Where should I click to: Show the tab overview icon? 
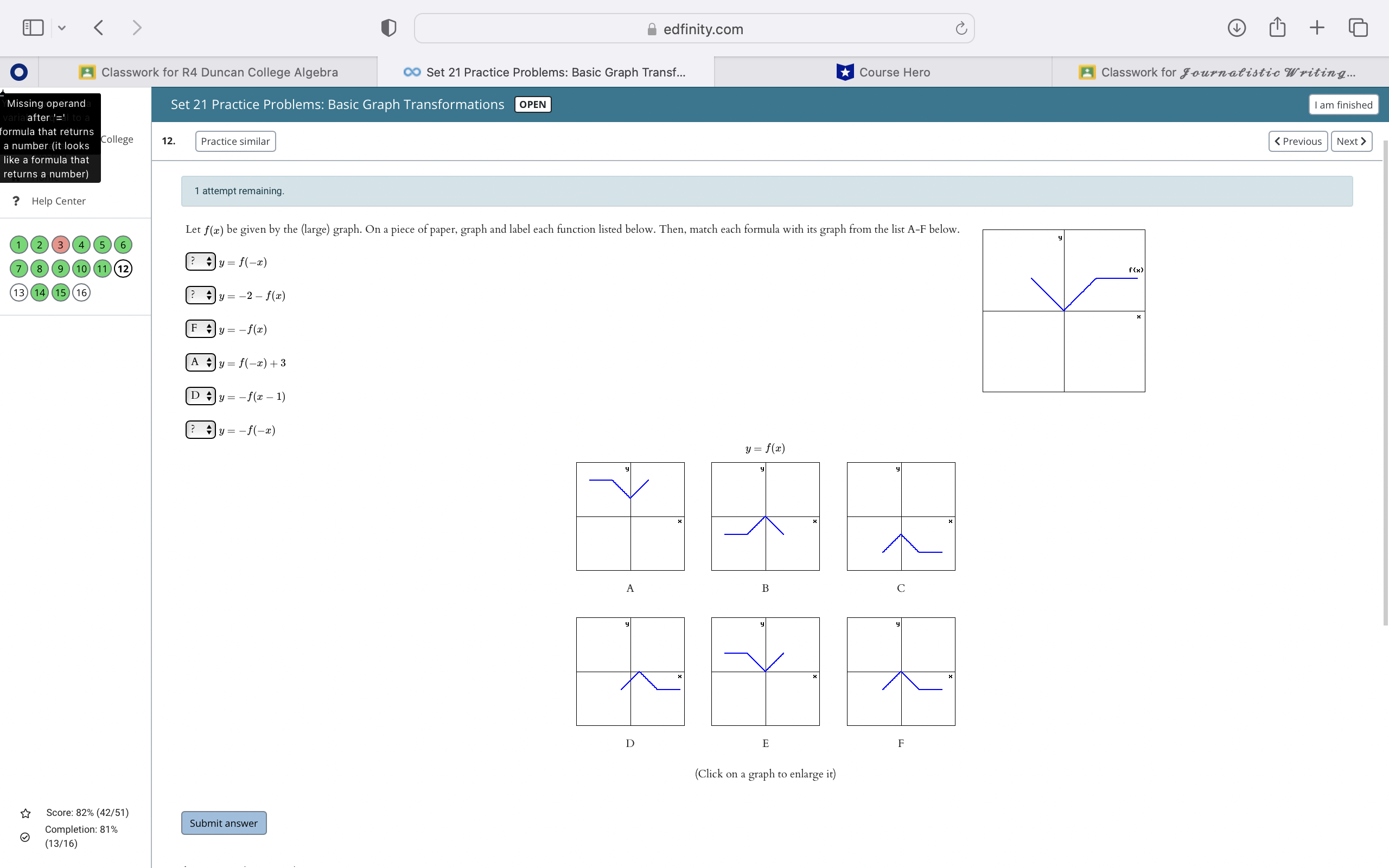click(x=1358, y=28)
